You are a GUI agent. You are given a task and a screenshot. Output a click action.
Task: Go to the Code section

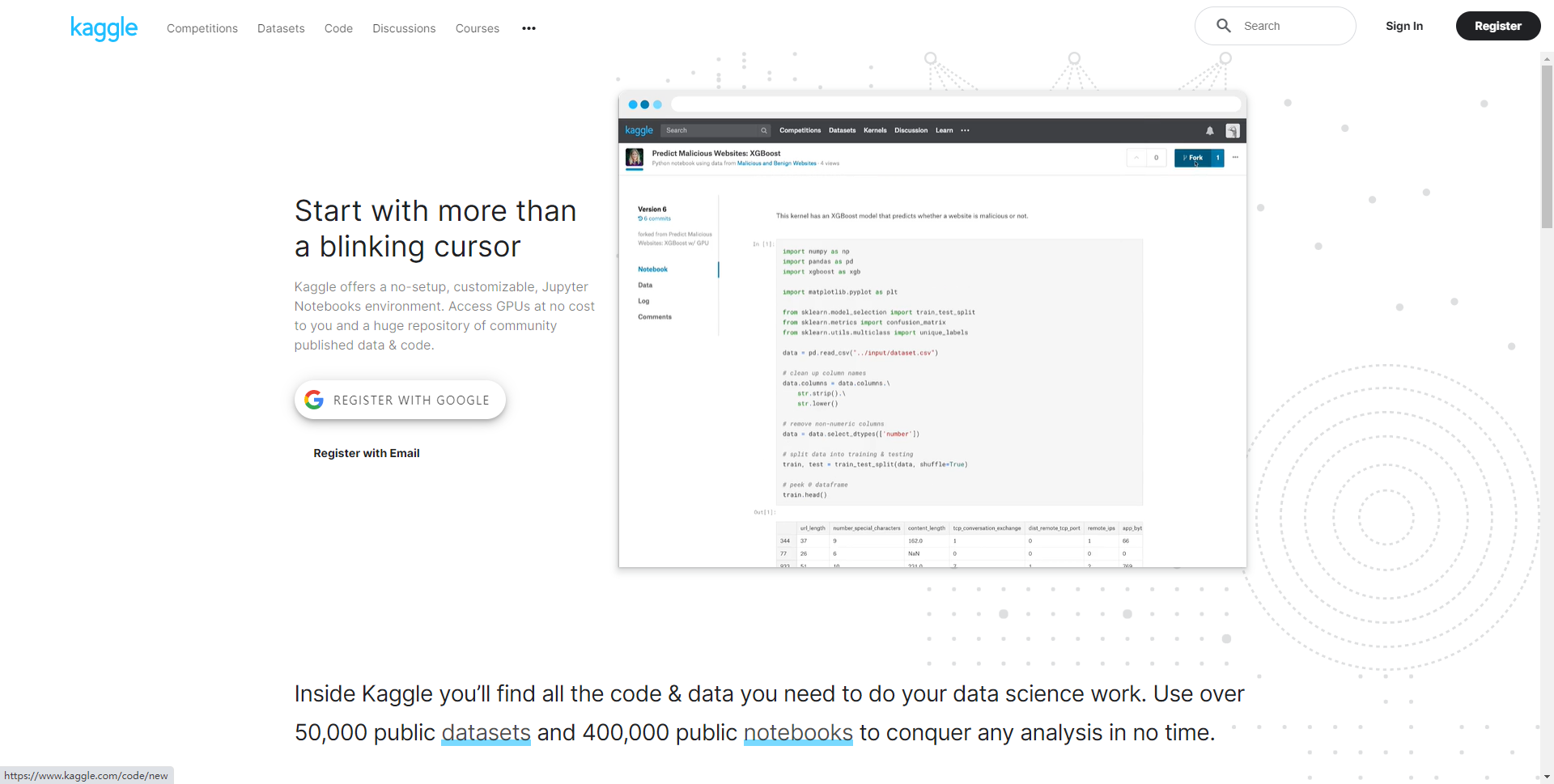(x=338, y=28)
